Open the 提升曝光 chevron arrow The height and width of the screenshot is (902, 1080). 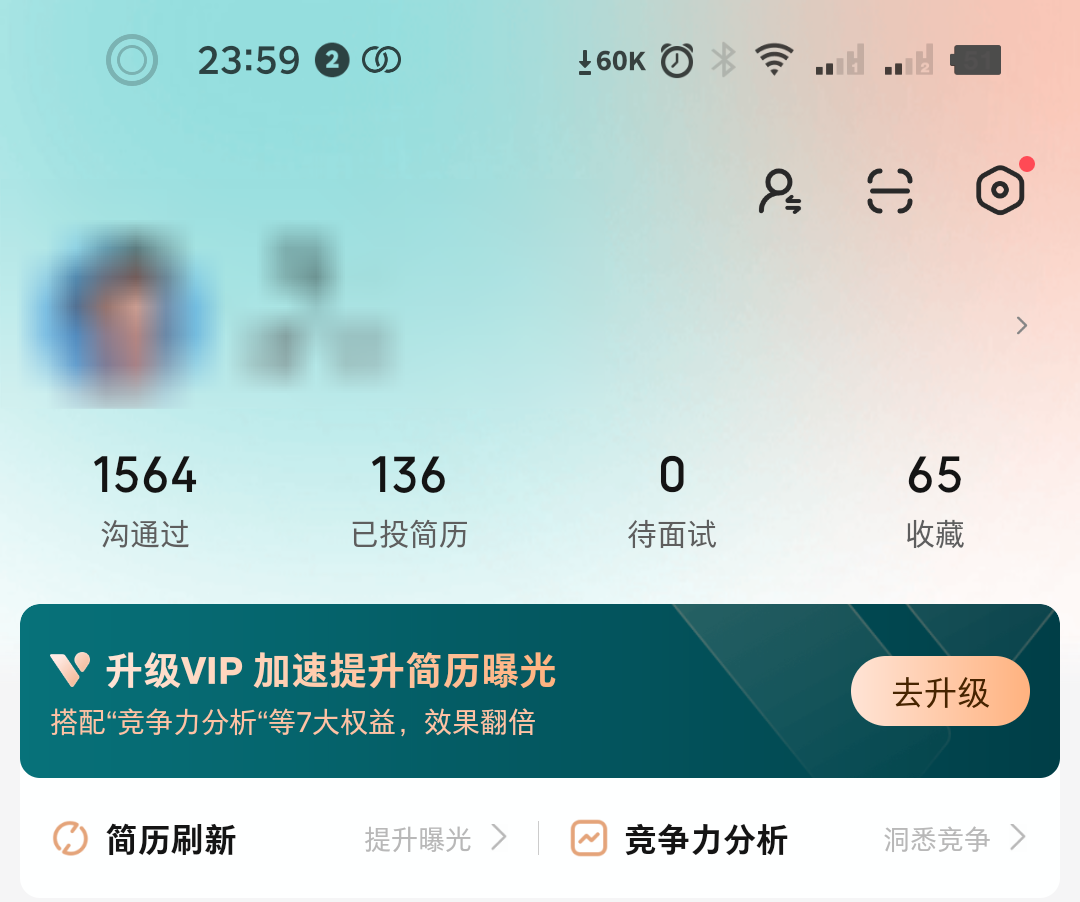click(499, 838)
